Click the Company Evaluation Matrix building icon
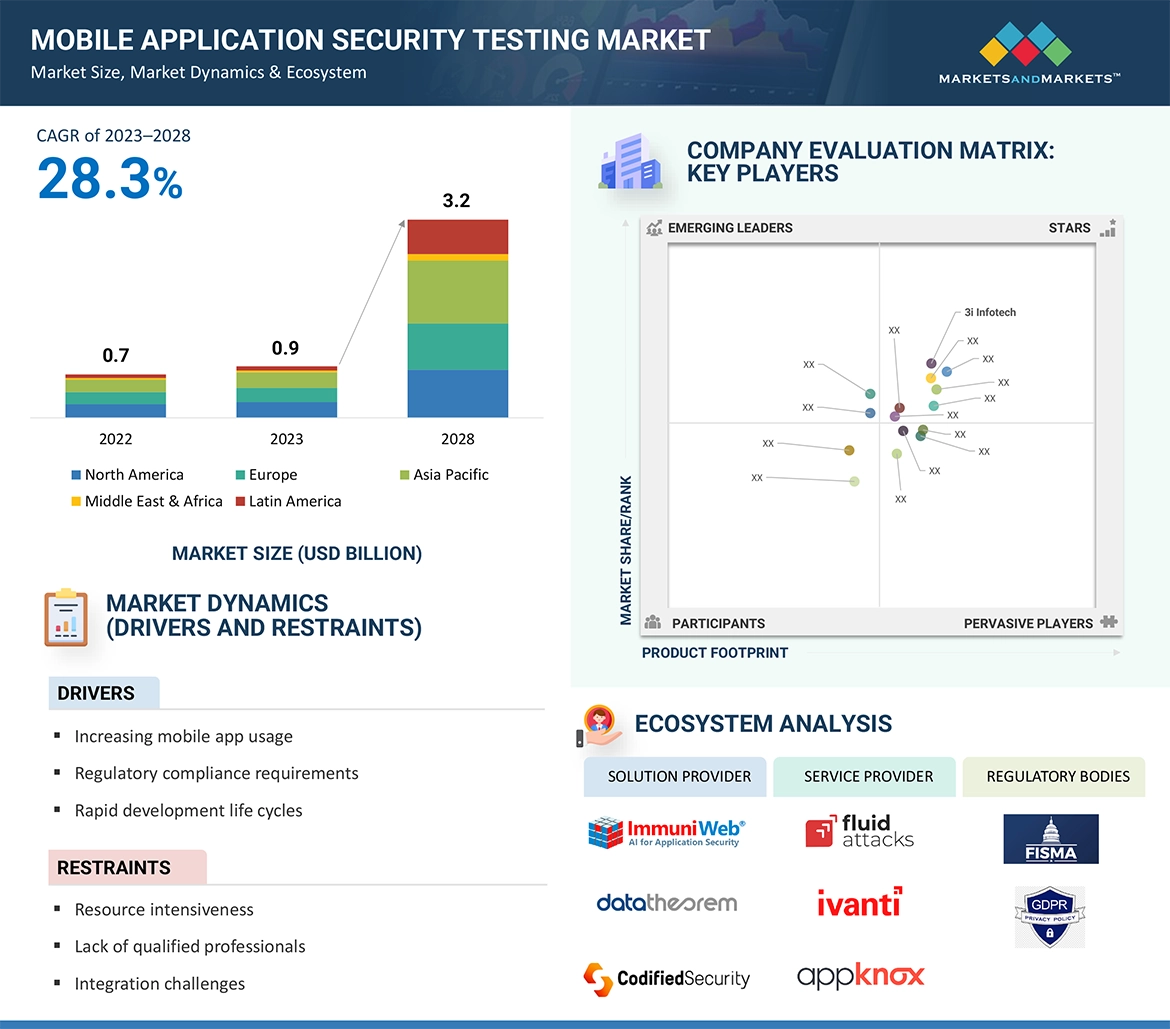The image size is (1170, 1029). (630, 164)
